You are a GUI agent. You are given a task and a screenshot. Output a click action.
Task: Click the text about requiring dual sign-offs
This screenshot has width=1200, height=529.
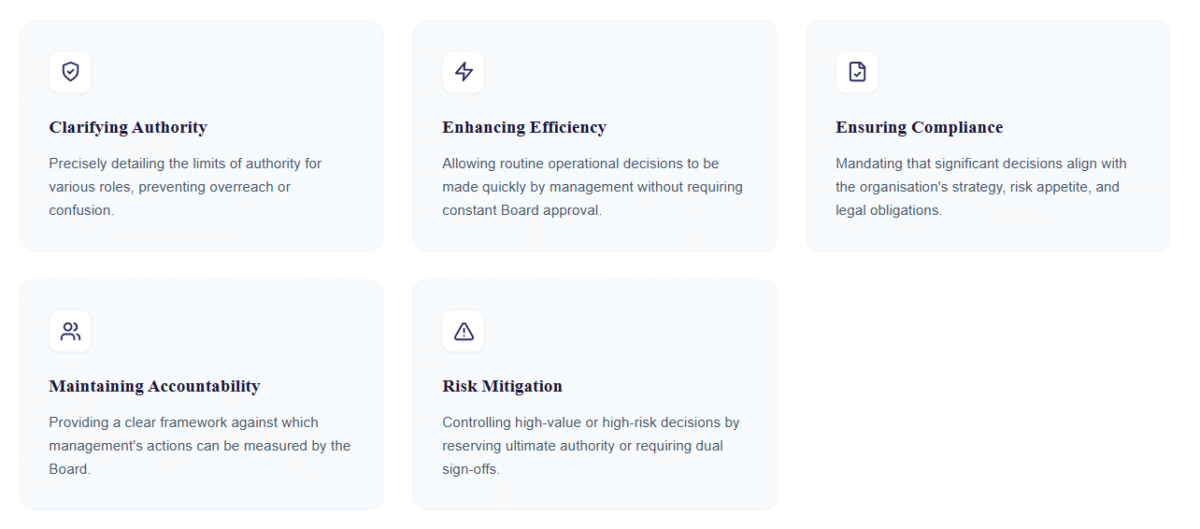[x=590, y=446]
